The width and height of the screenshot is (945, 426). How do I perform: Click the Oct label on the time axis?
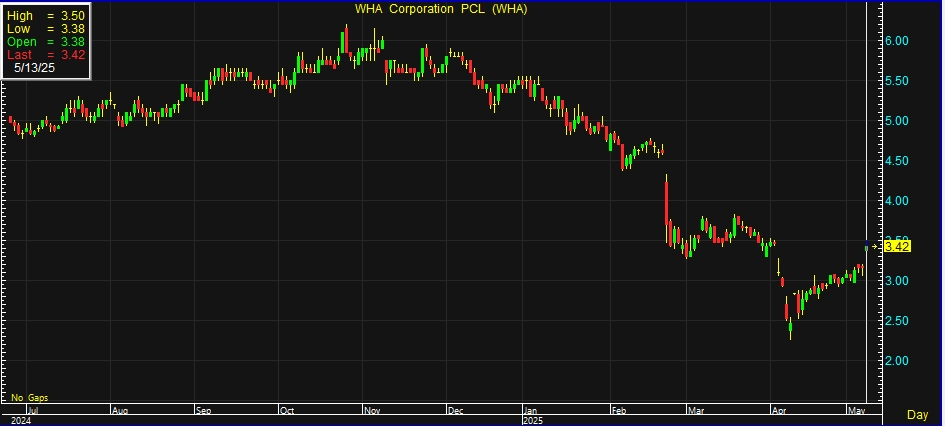coord(287,411)
